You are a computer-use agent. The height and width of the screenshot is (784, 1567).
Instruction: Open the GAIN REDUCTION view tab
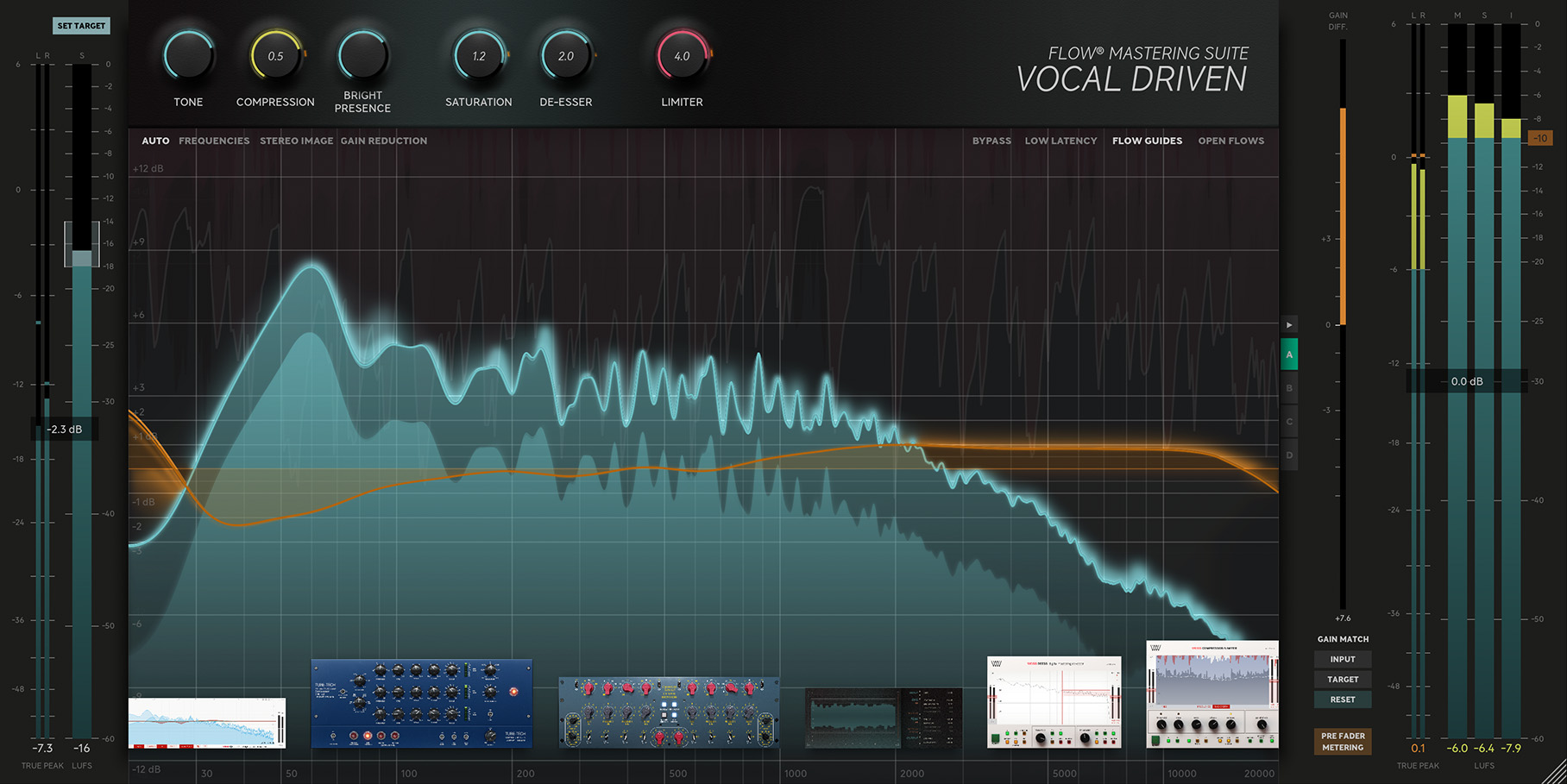coord(384,141)
